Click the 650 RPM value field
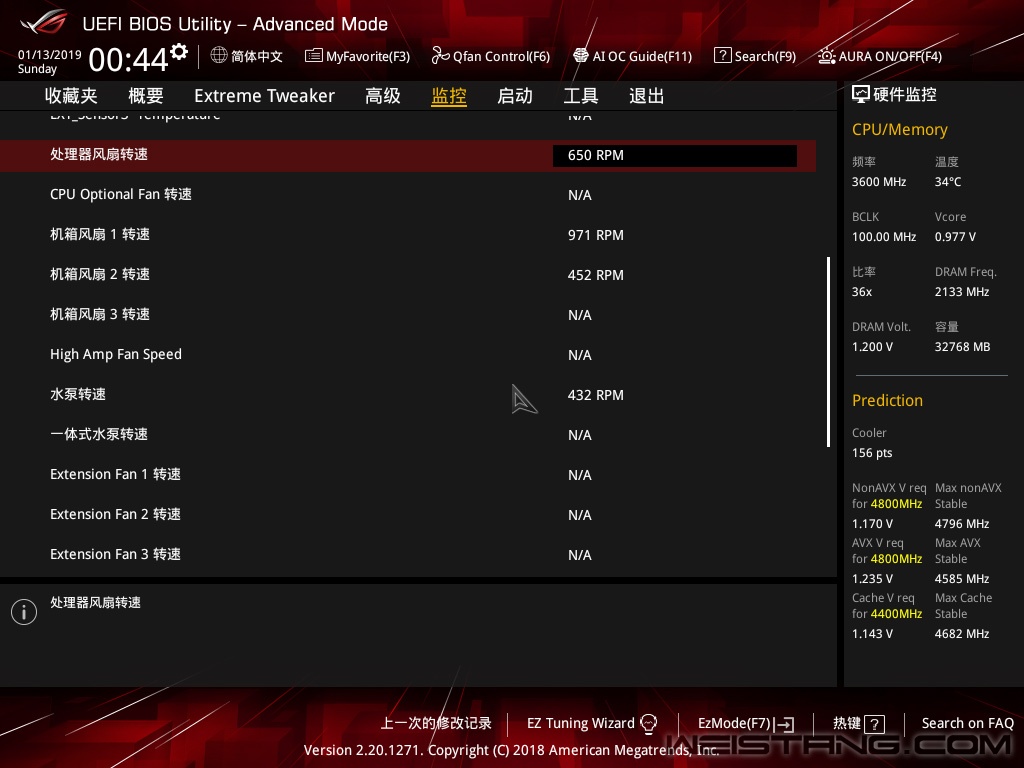1024x768 pixels. pyautogui.click(x=675, y=155)
